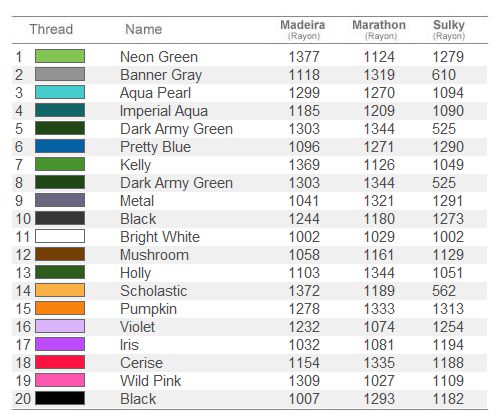Viewport: 500px width, 420px height.
Task: Click the Thread column header
Action: pyautogui.click(x=51, y=29)
